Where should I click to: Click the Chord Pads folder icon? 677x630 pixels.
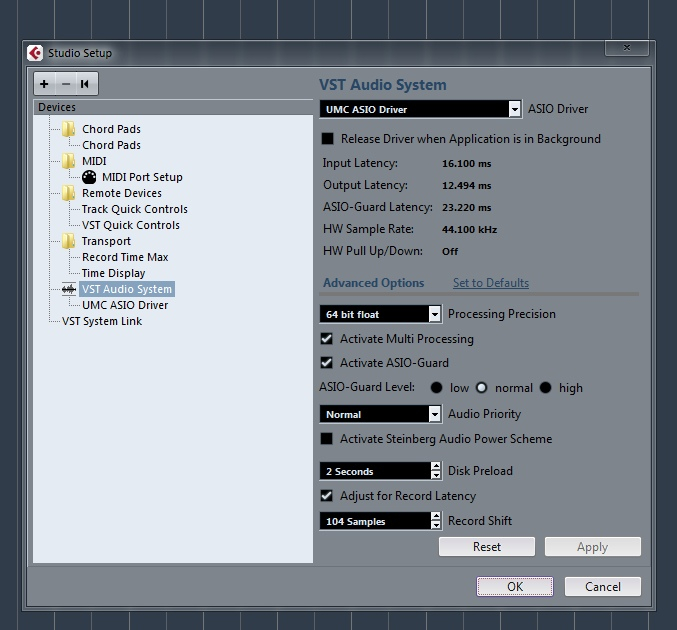click(x=68, y=129)
